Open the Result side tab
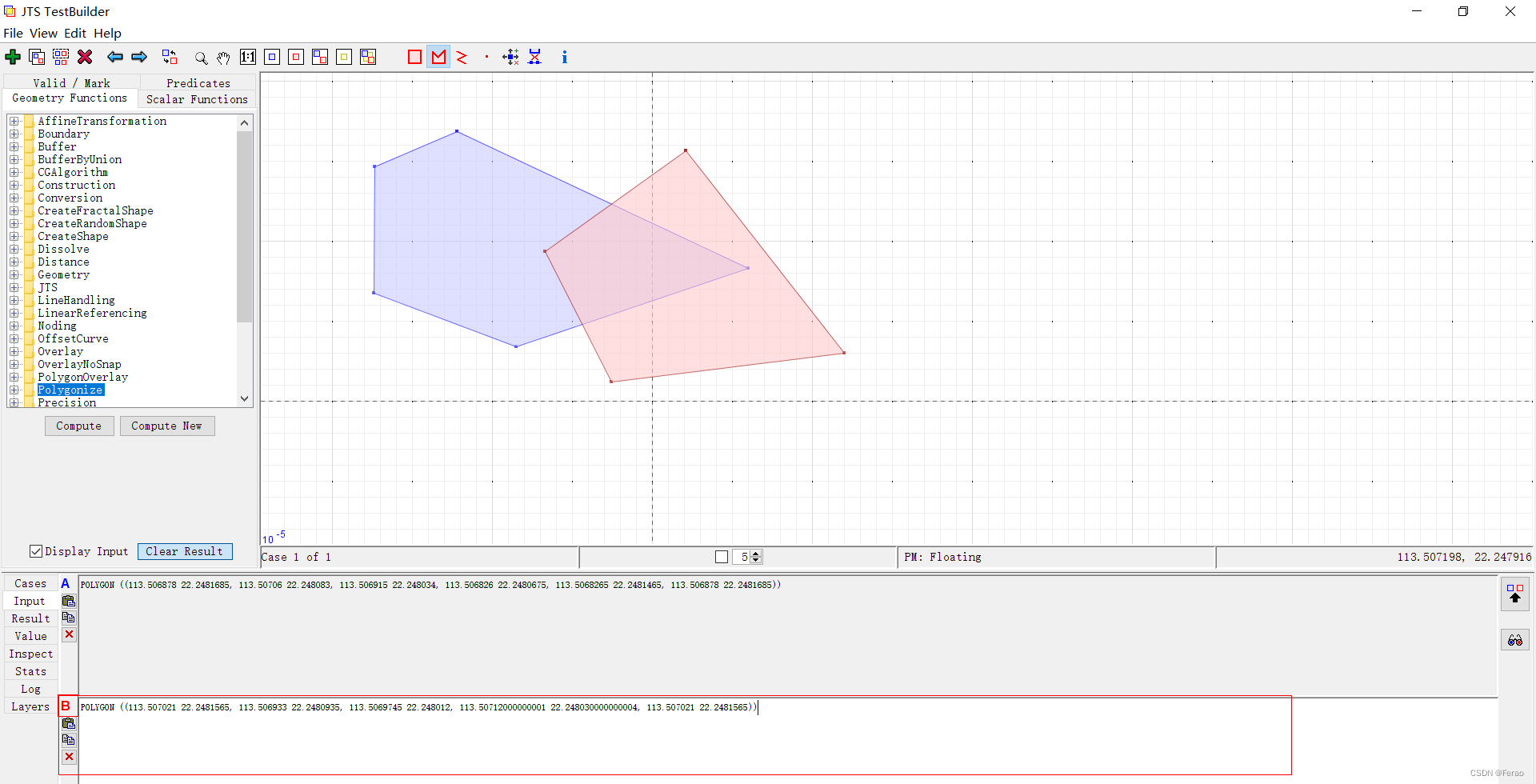Screen dimensions: 1536x784 [30, 618]
